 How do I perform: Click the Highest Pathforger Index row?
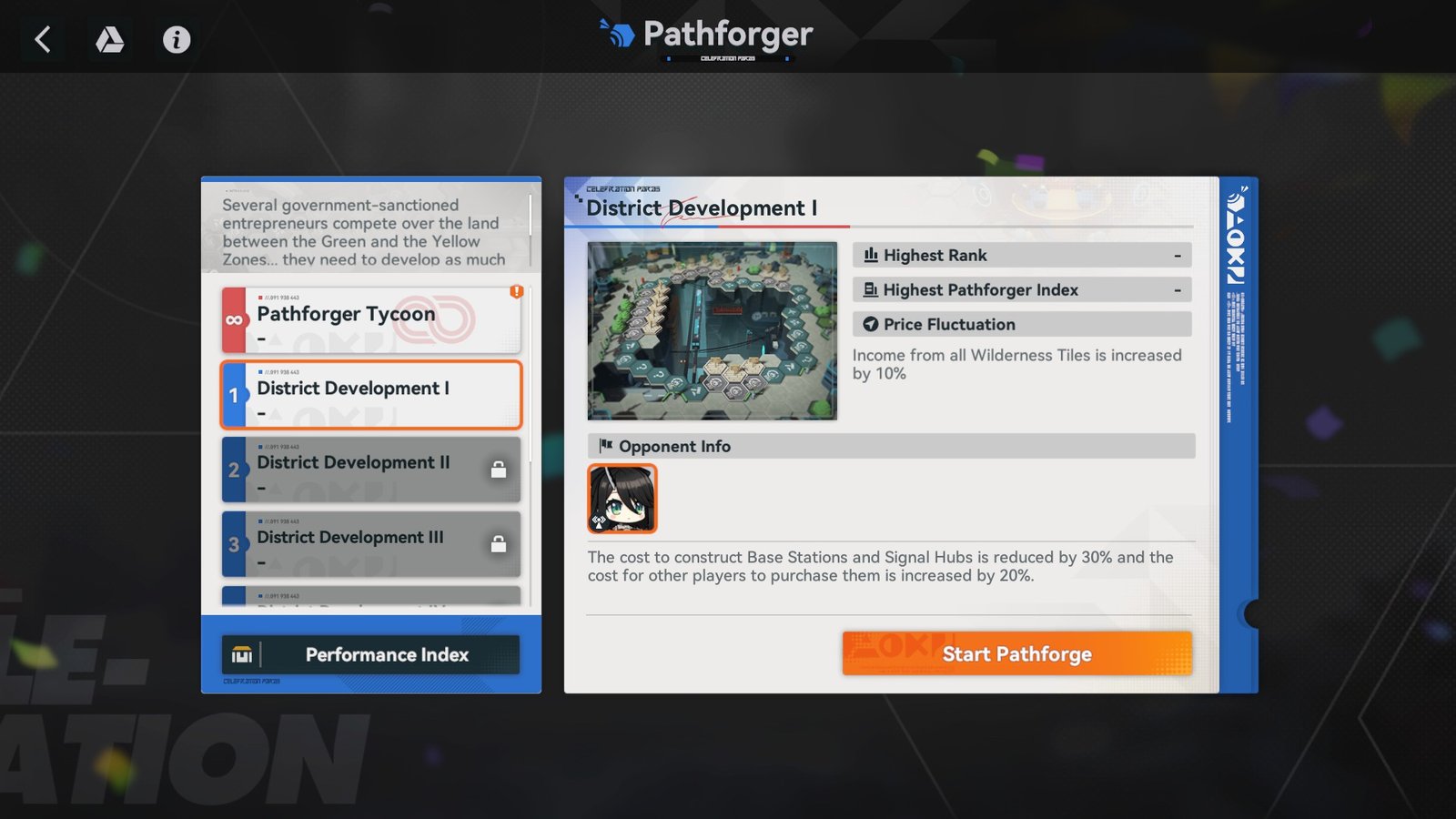pos(1021,290)
